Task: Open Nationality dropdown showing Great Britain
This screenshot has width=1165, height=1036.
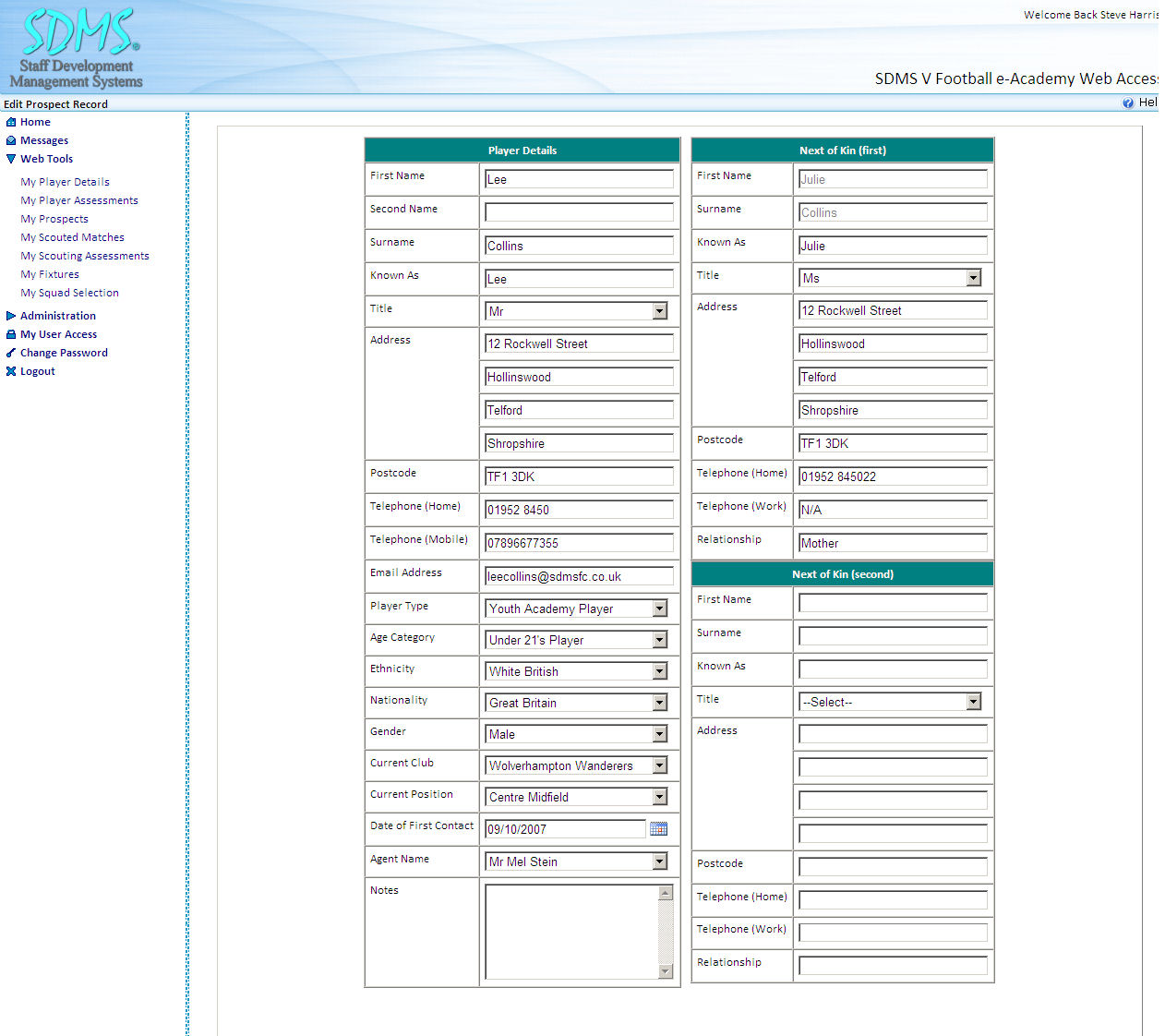Action: (x=577, y=703)
